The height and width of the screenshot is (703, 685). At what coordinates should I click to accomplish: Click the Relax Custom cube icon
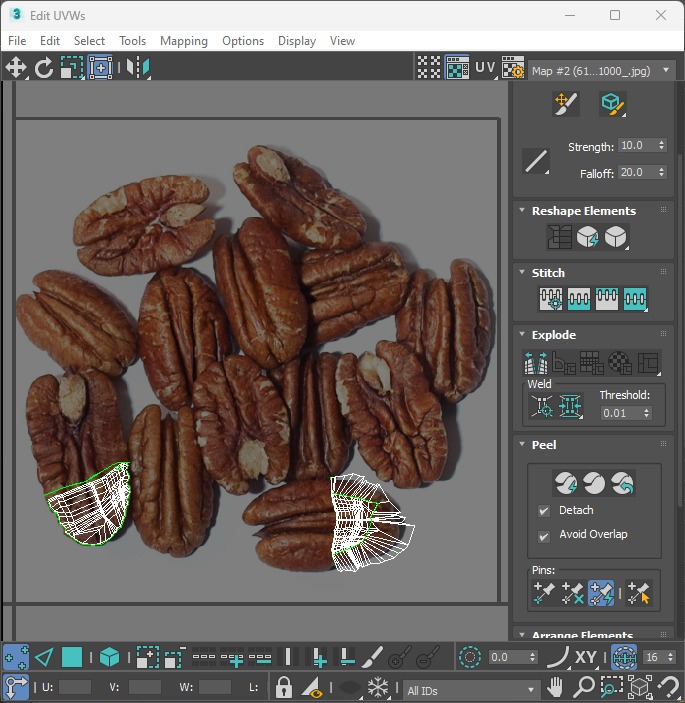click(616, 236)
